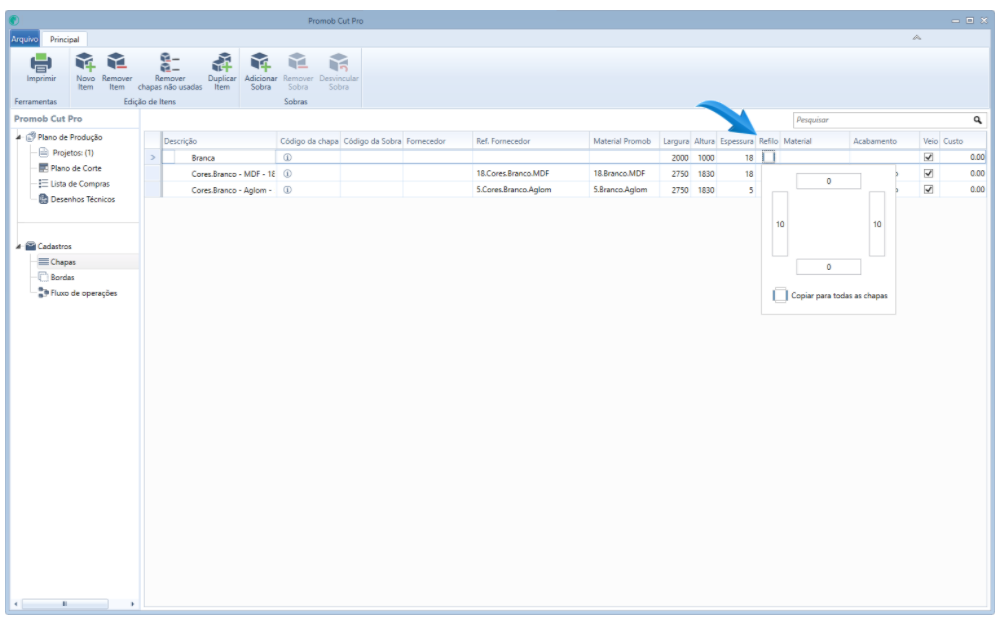Viewport: 1004px width, 623px height.
Task: Select Lista de Compras in sidebar
Action: [81, 184]
